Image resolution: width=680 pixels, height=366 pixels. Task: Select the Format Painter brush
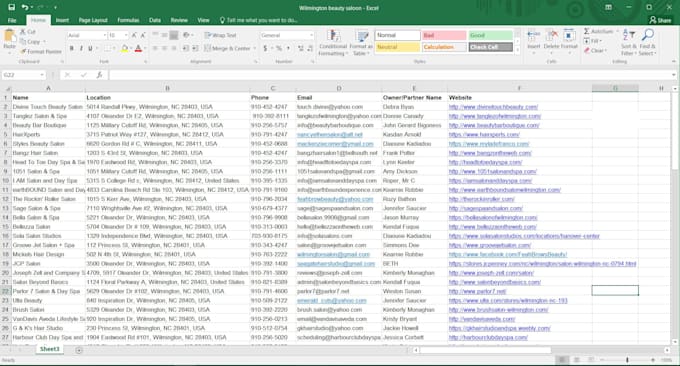click(41, 52)
